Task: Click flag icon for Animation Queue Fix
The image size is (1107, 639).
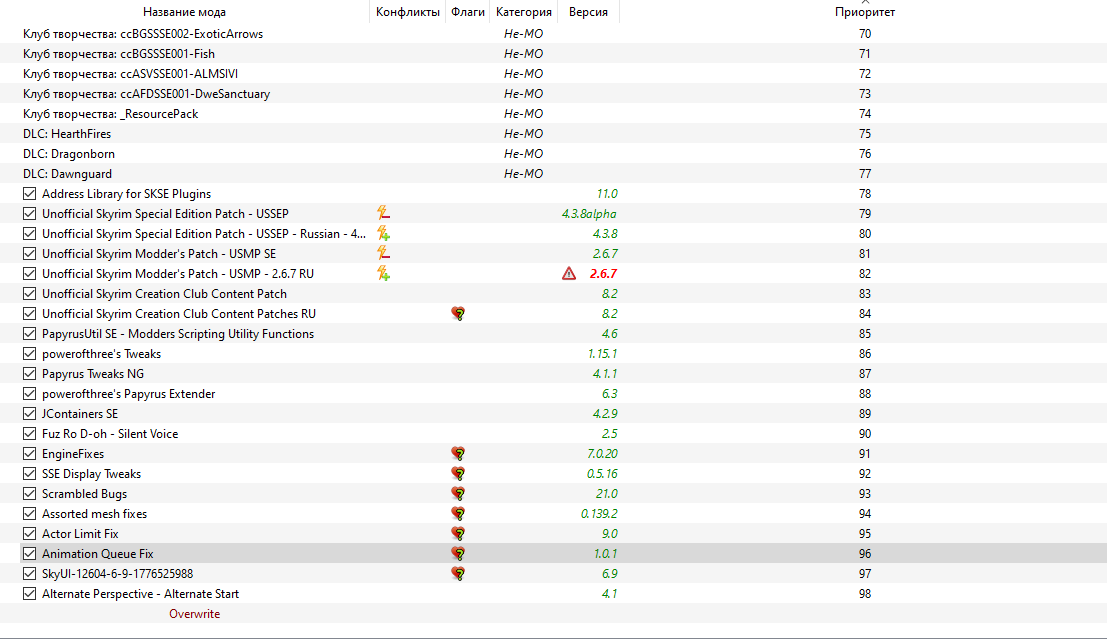Action: pyautogui.click(x=458, y=554)
